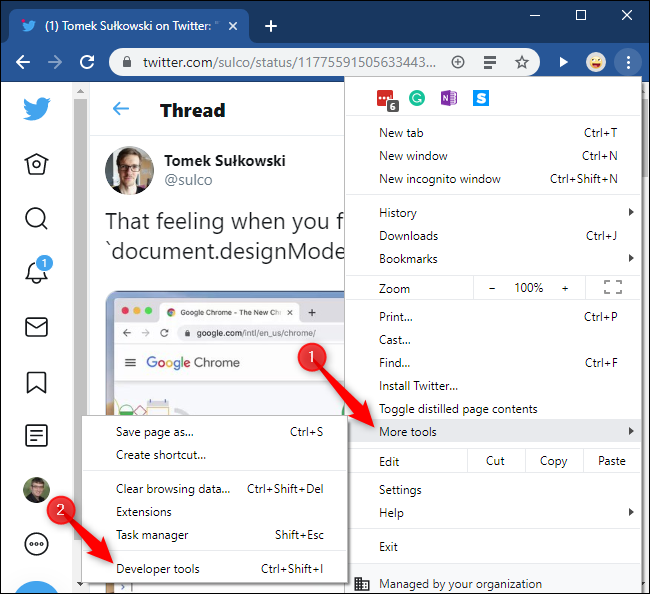The height and width of the screenshot is (594, 650).
Task: Click the padlock site info icon
Action: [x=127, y=62]
